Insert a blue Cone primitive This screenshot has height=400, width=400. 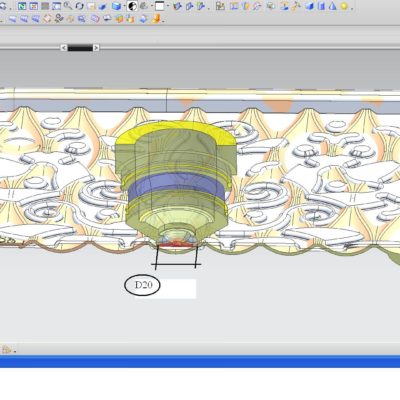coord(332,6)
